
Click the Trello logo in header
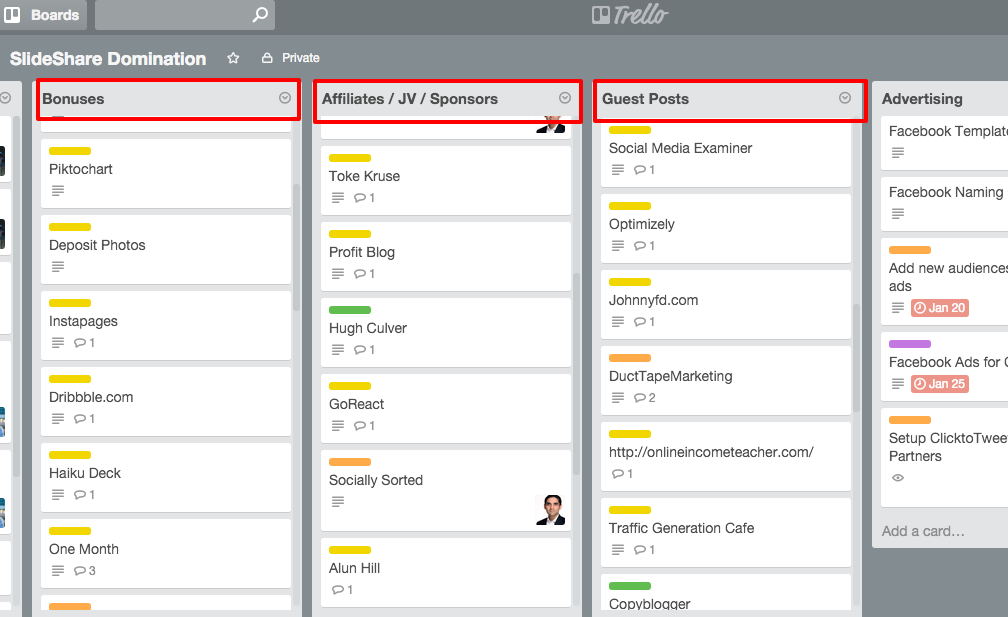(630, 14)
